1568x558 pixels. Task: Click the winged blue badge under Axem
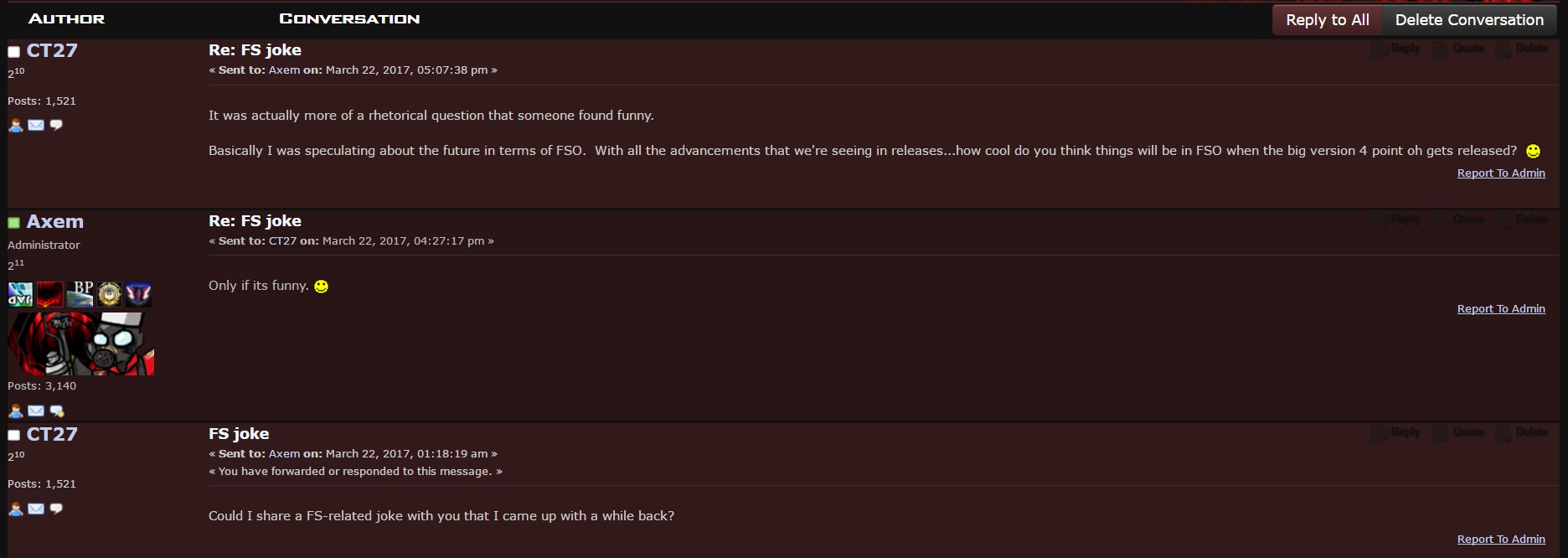point(138,294)
